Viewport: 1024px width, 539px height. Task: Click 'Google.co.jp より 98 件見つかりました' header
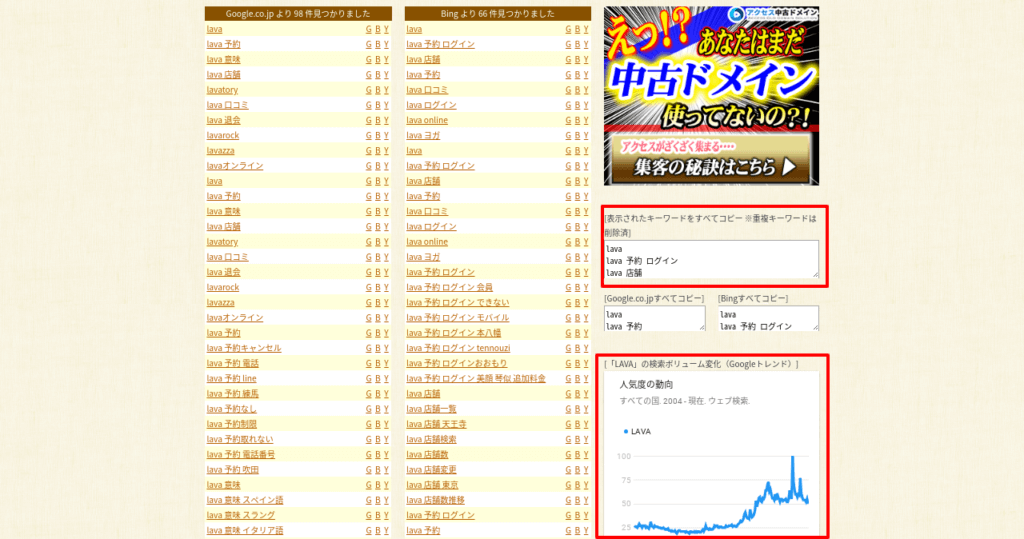(298, 14)
